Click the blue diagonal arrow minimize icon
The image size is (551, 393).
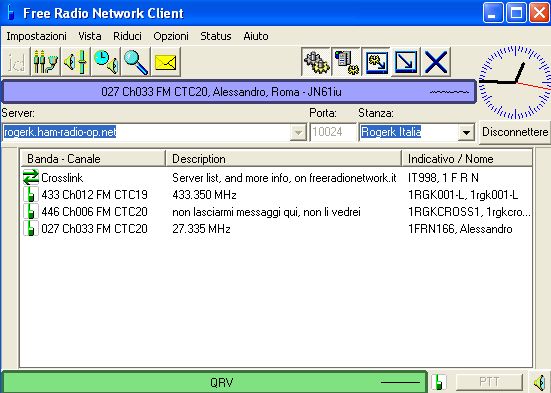tap(406, 62)
